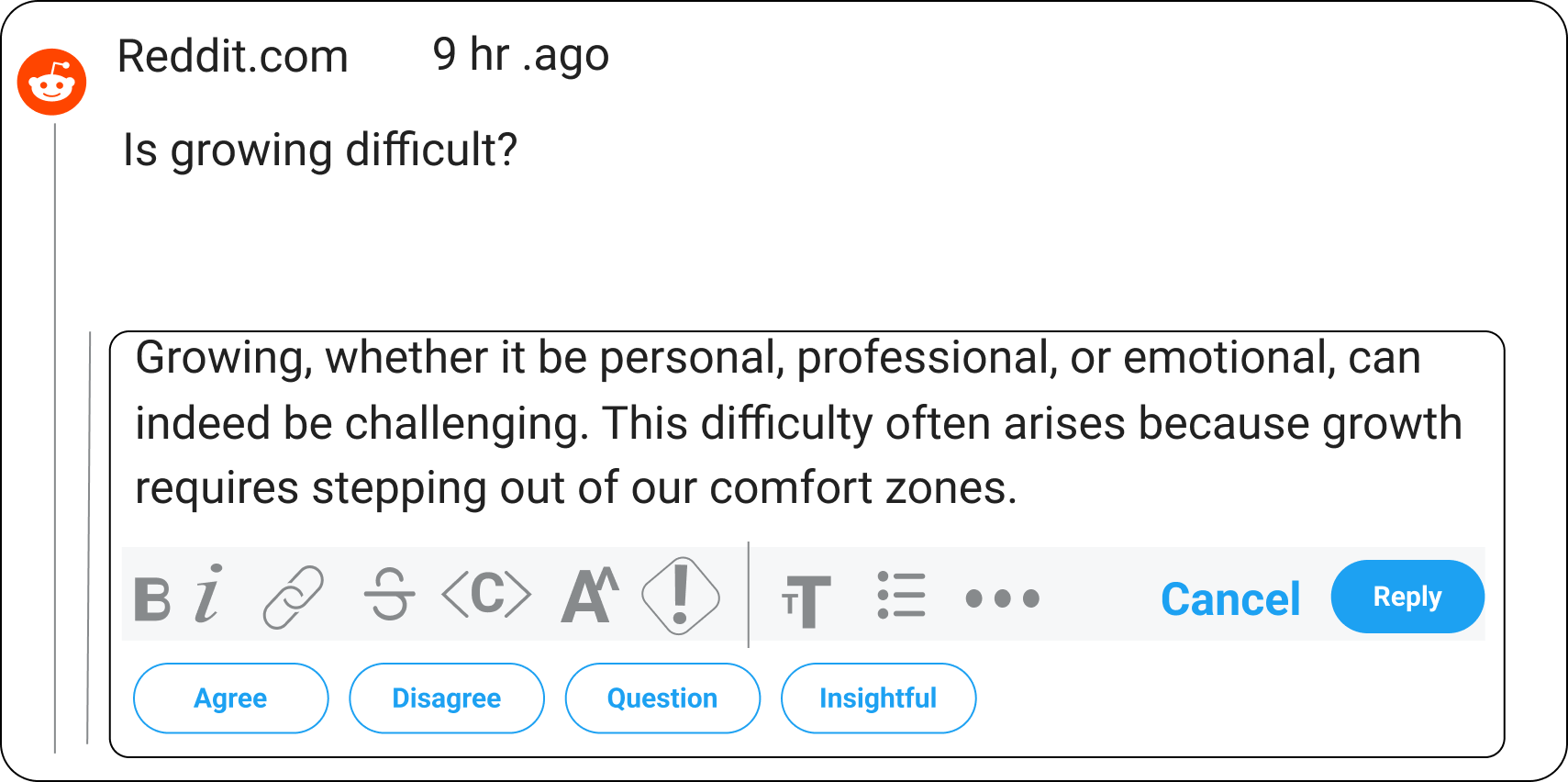Toggle bold formatting in the reply editor

(152, 599)
